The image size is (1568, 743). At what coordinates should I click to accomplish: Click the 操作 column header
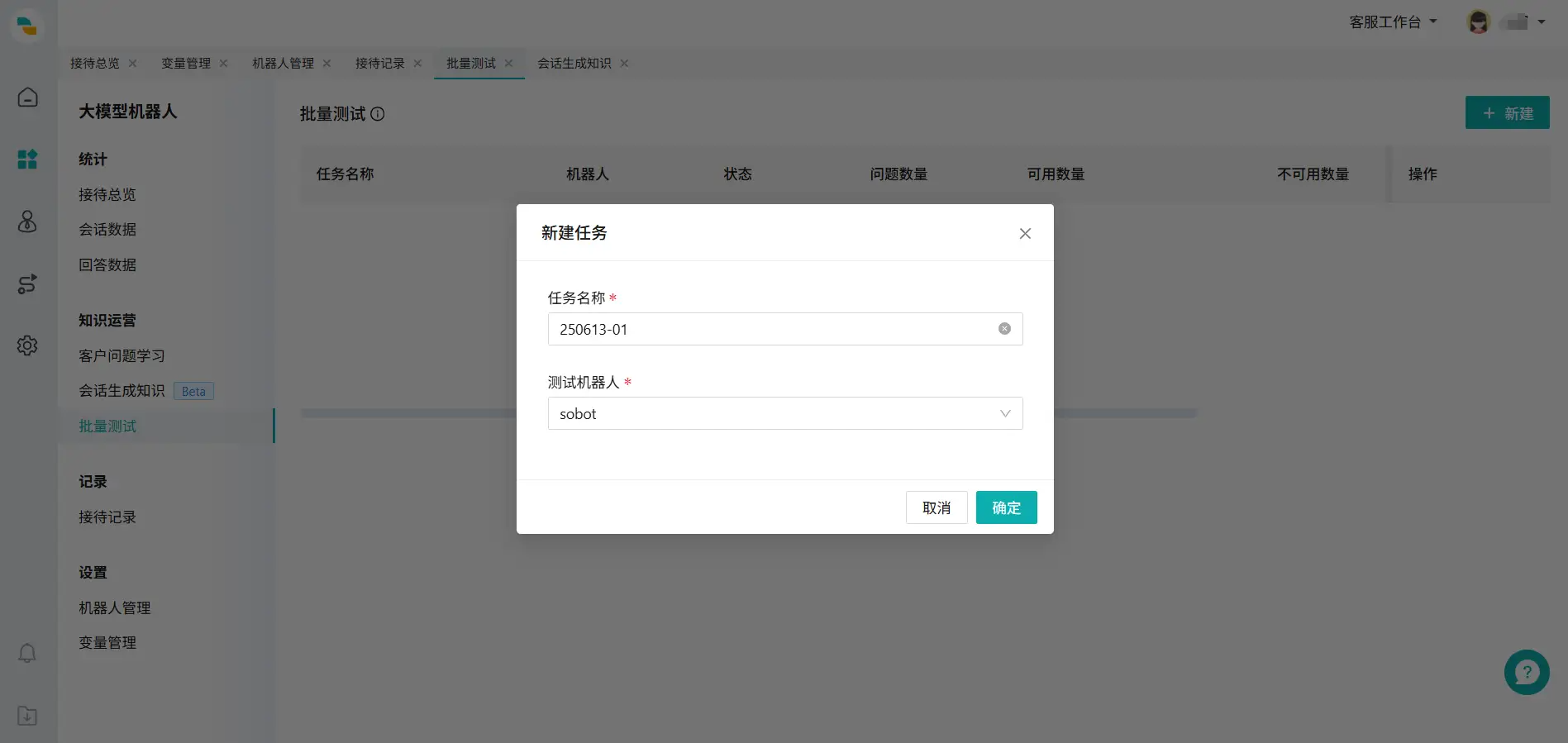coord(1423,174)
